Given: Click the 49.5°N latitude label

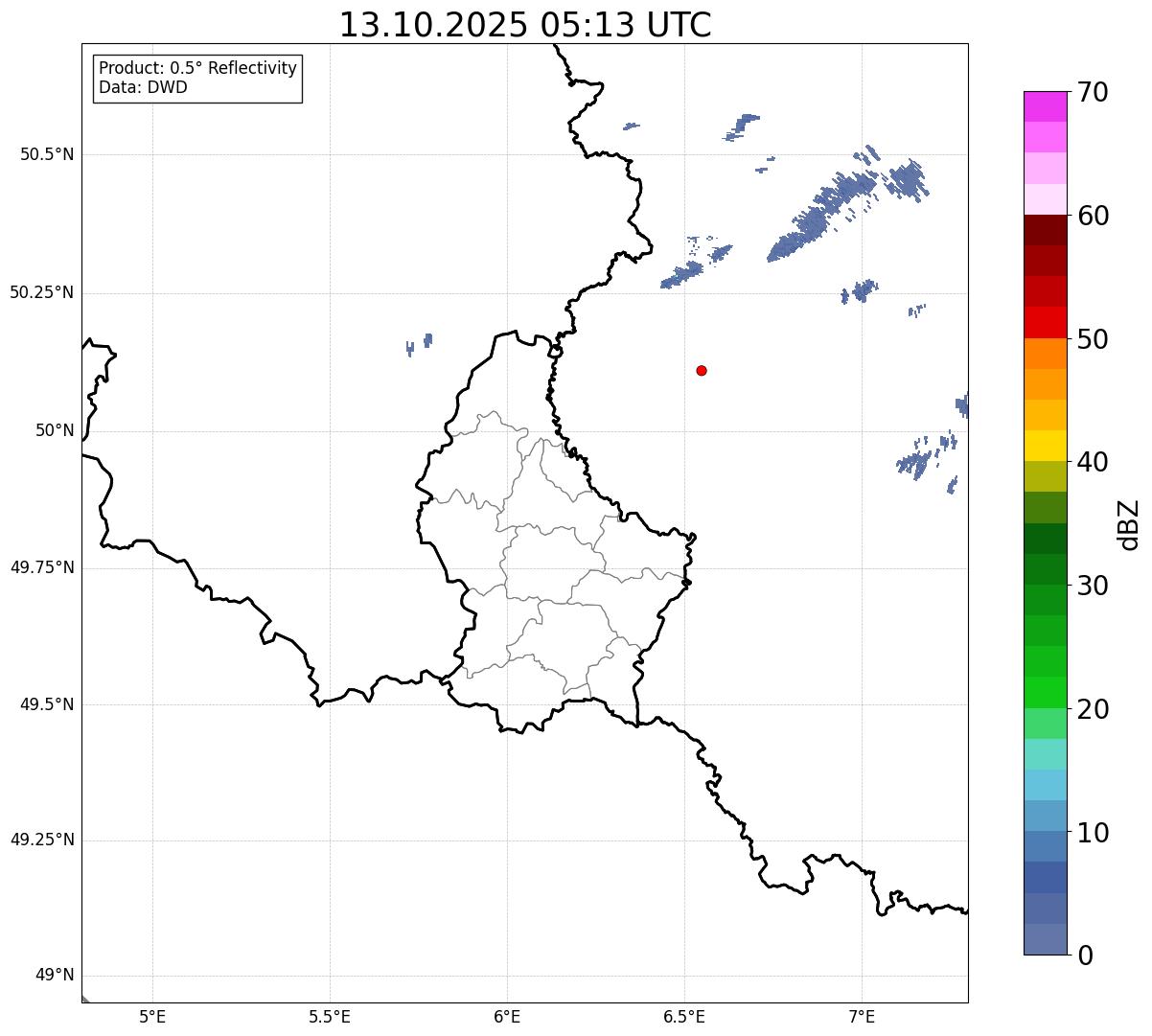Looking at the screenshot, I should click(47, 704).
